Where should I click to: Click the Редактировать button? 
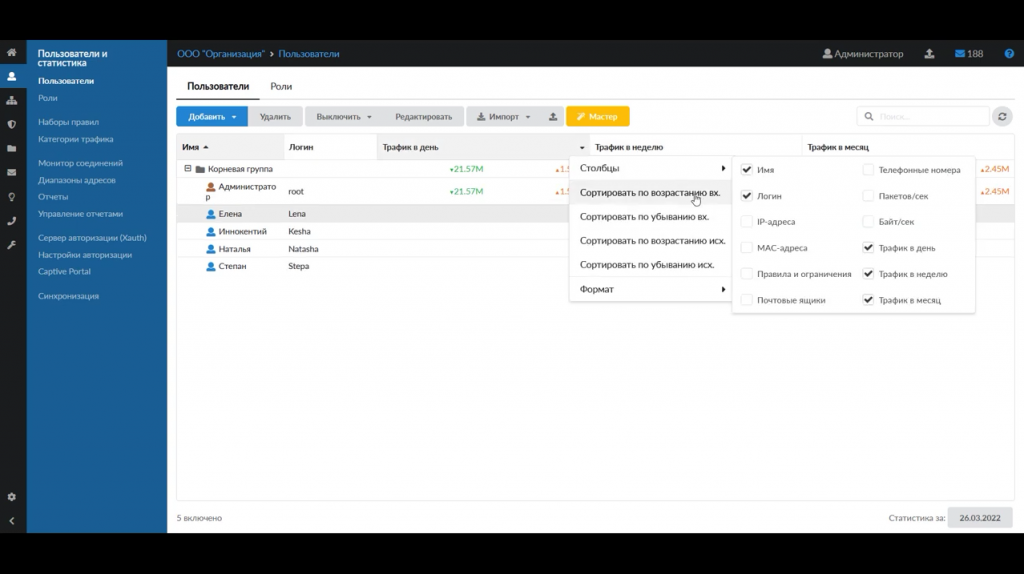click(423, 116)
